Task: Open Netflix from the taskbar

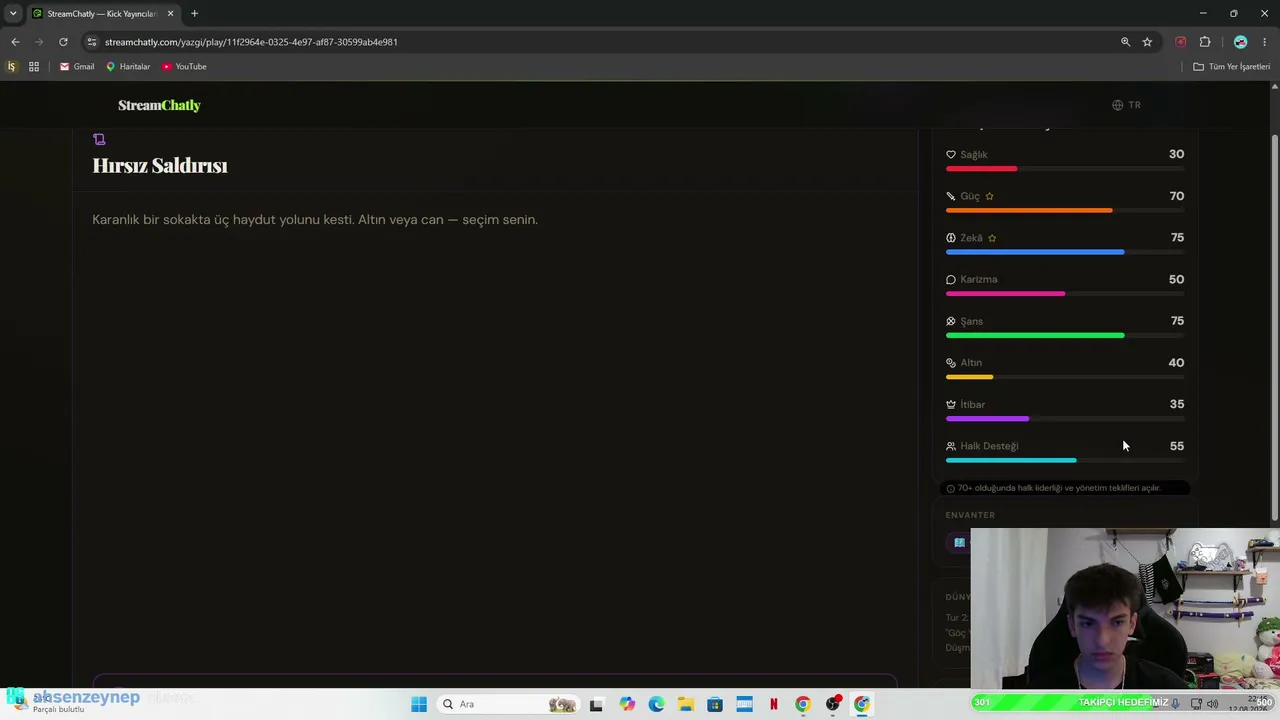Action: coord(773,704)
